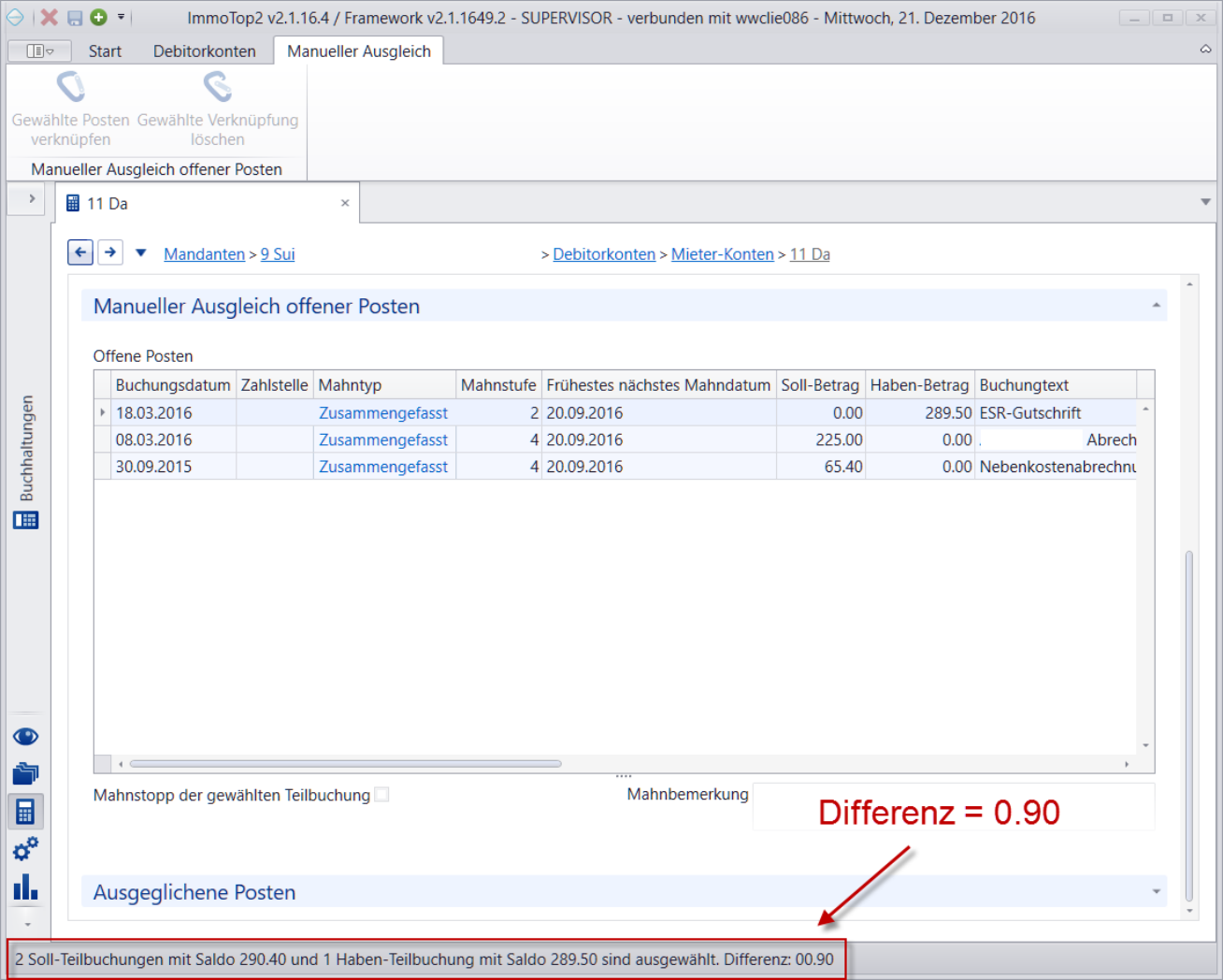Expand sidebar overflow arrow at bottom

click(27, 925)
